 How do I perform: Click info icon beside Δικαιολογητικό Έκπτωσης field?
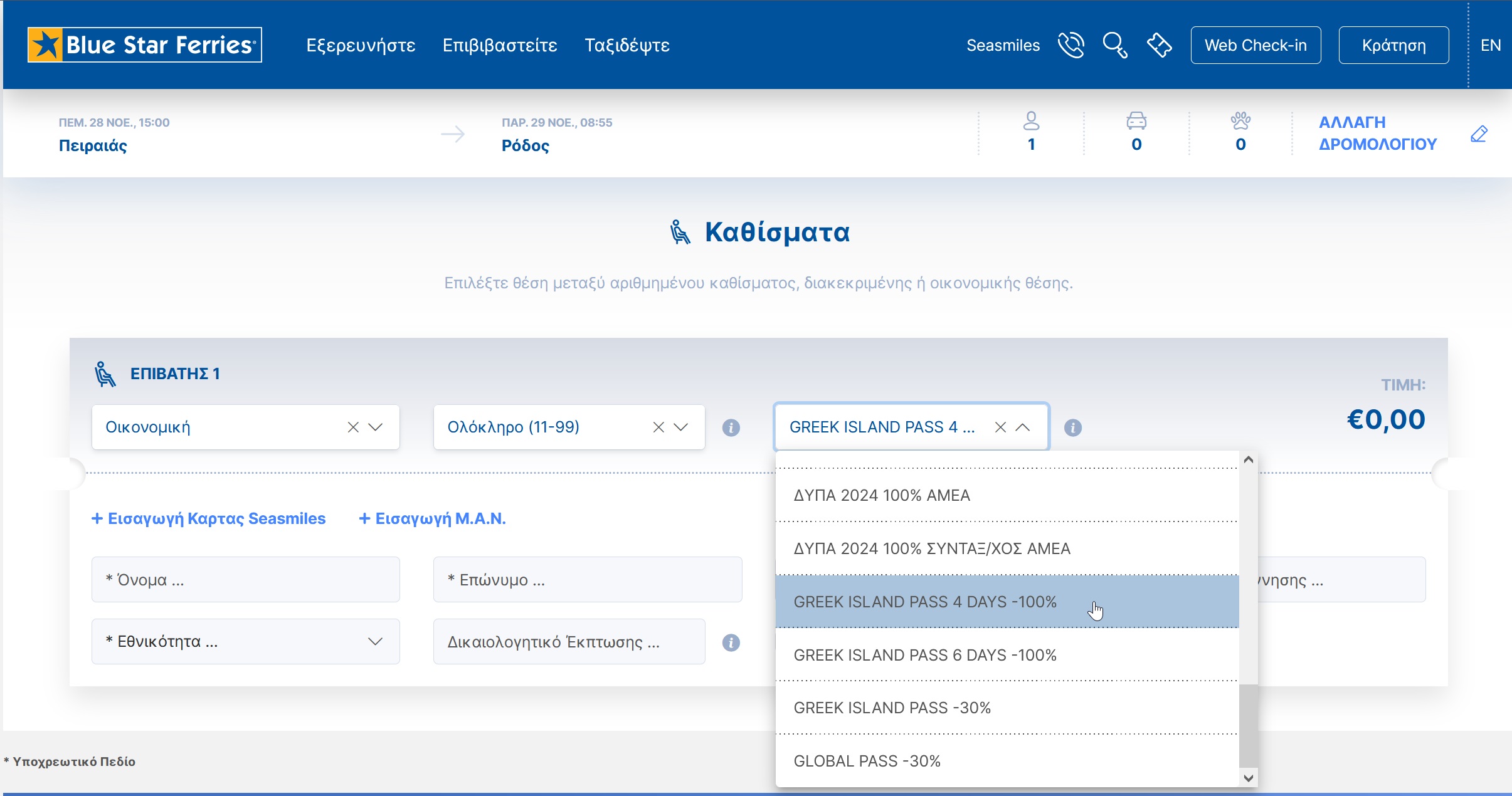tap(731, 642)
